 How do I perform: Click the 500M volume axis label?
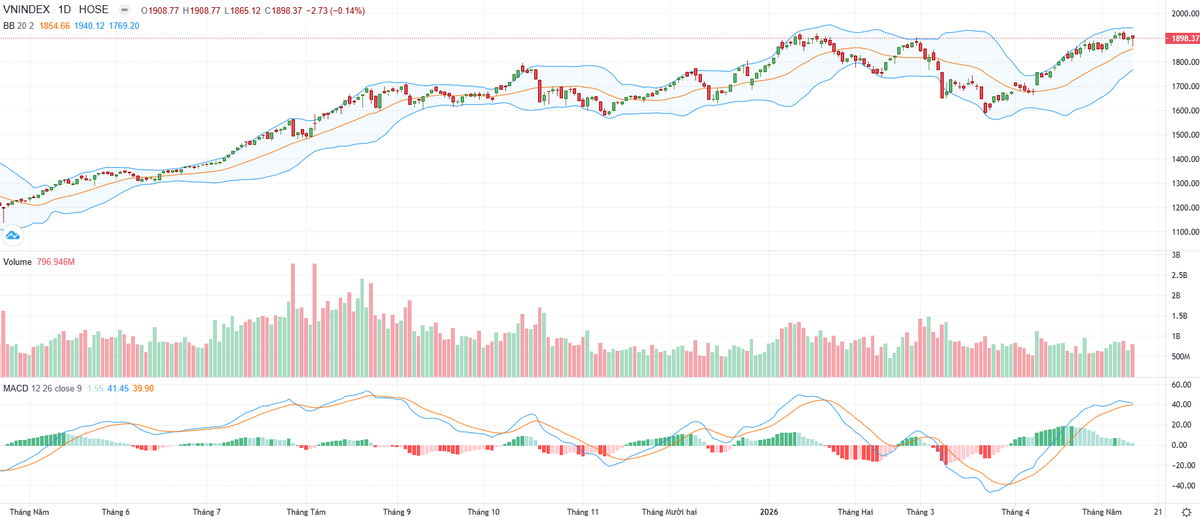click(1181, 357)
